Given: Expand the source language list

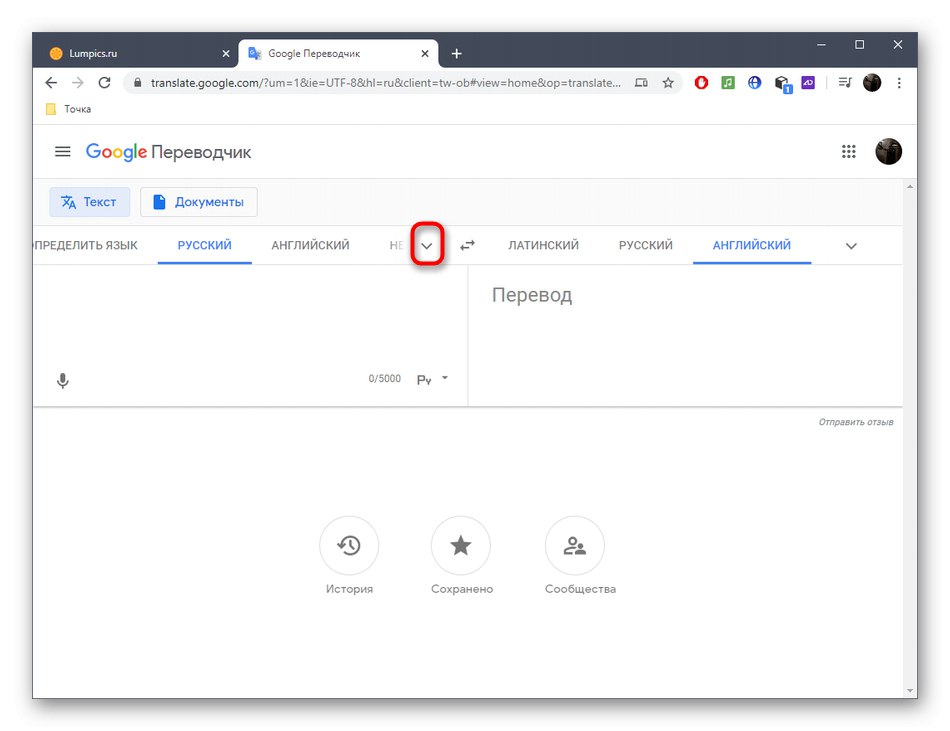Looking at the screenshot, I should pos(427,246).
